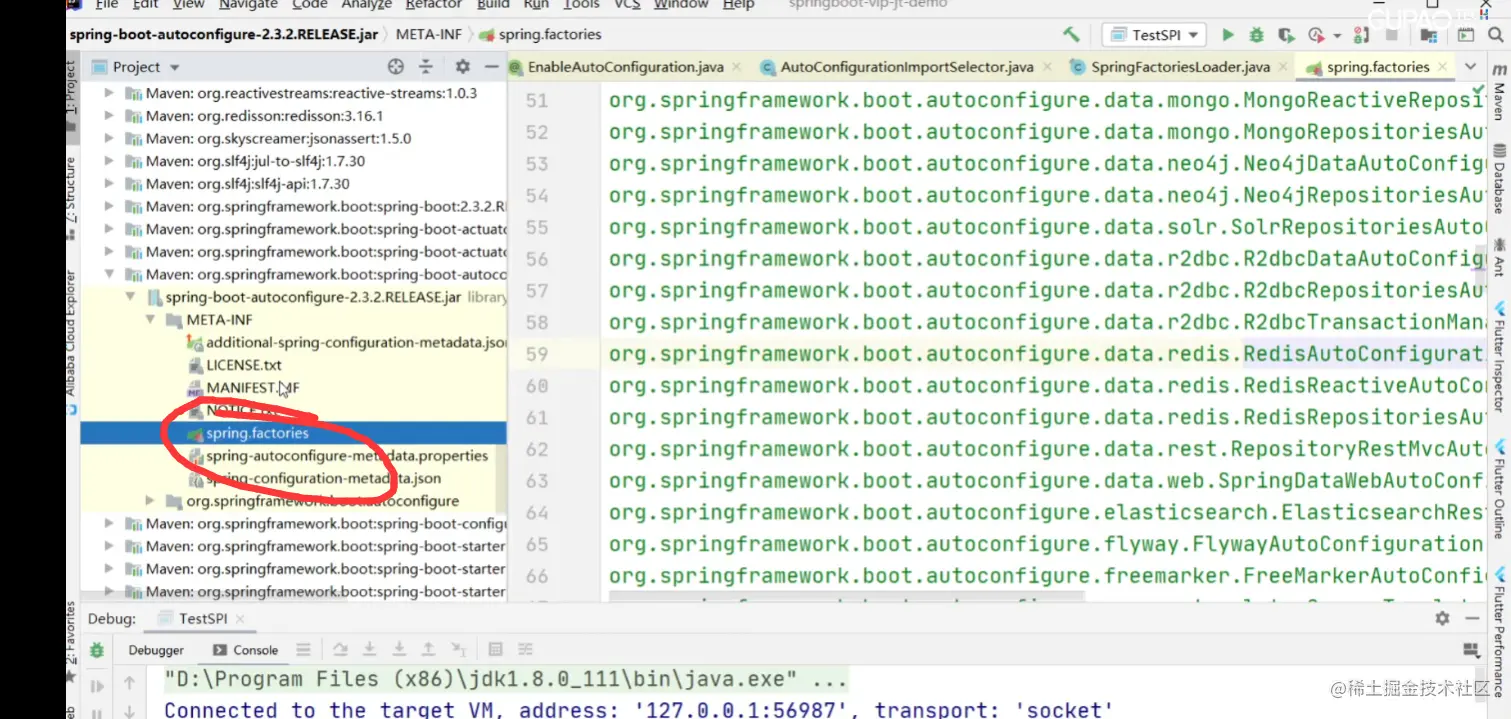Collapse spring-boot-autoconfigure-2.3.2.RELEASE.jar node arrow
The image size is (1511, 719).
(130, 297)
